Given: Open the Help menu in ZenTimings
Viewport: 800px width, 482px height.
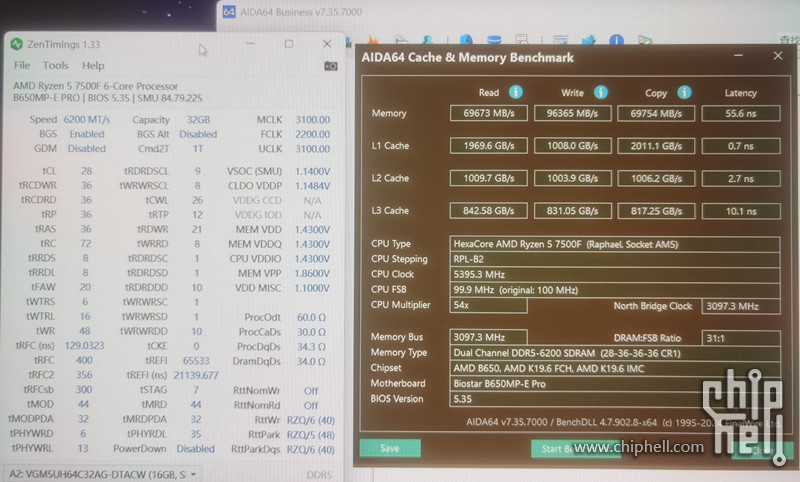Looking at the screenshot, I should 93,65.
